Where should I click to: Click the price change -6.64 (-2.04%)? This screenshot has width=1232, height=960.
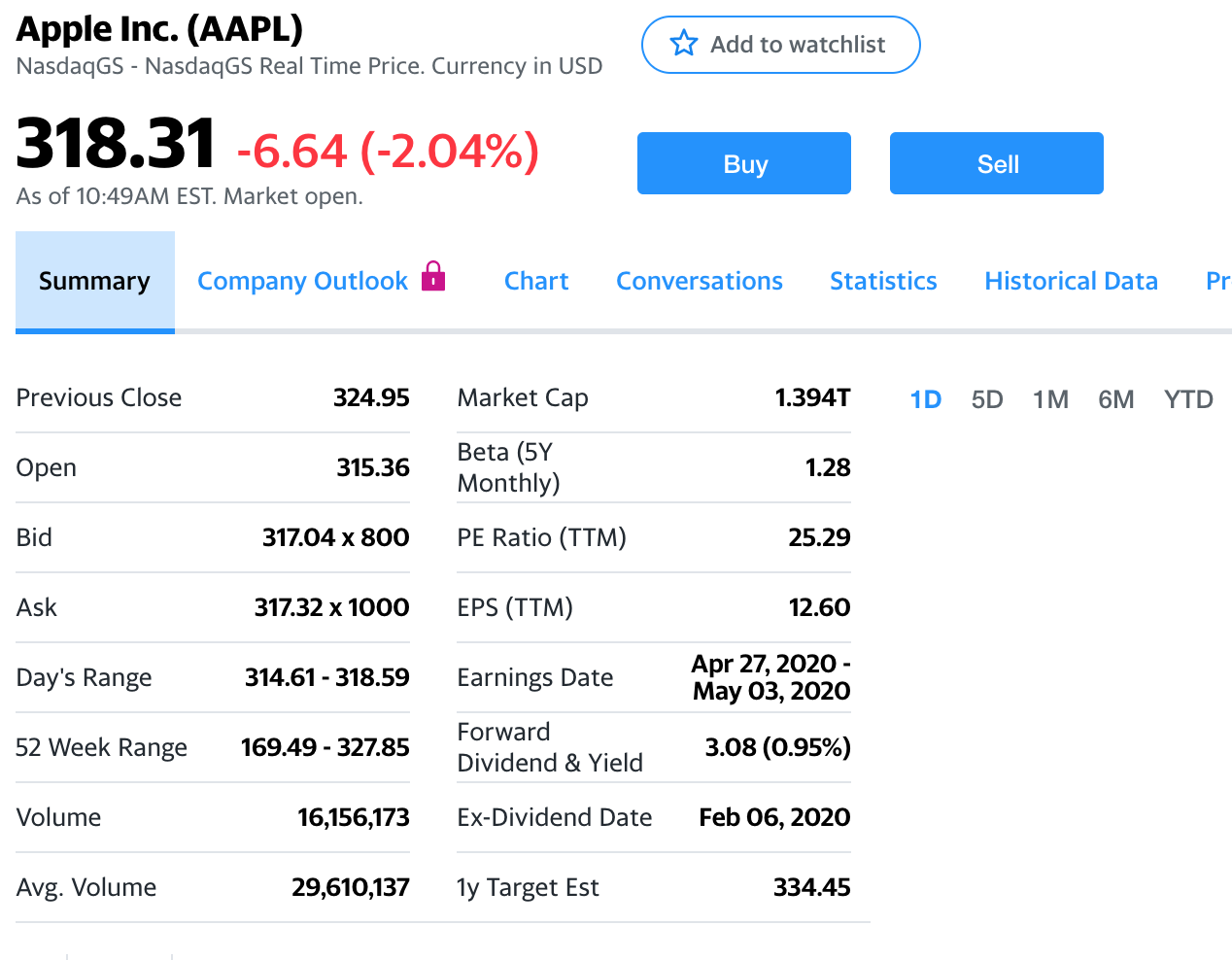(x=388, y=151)
